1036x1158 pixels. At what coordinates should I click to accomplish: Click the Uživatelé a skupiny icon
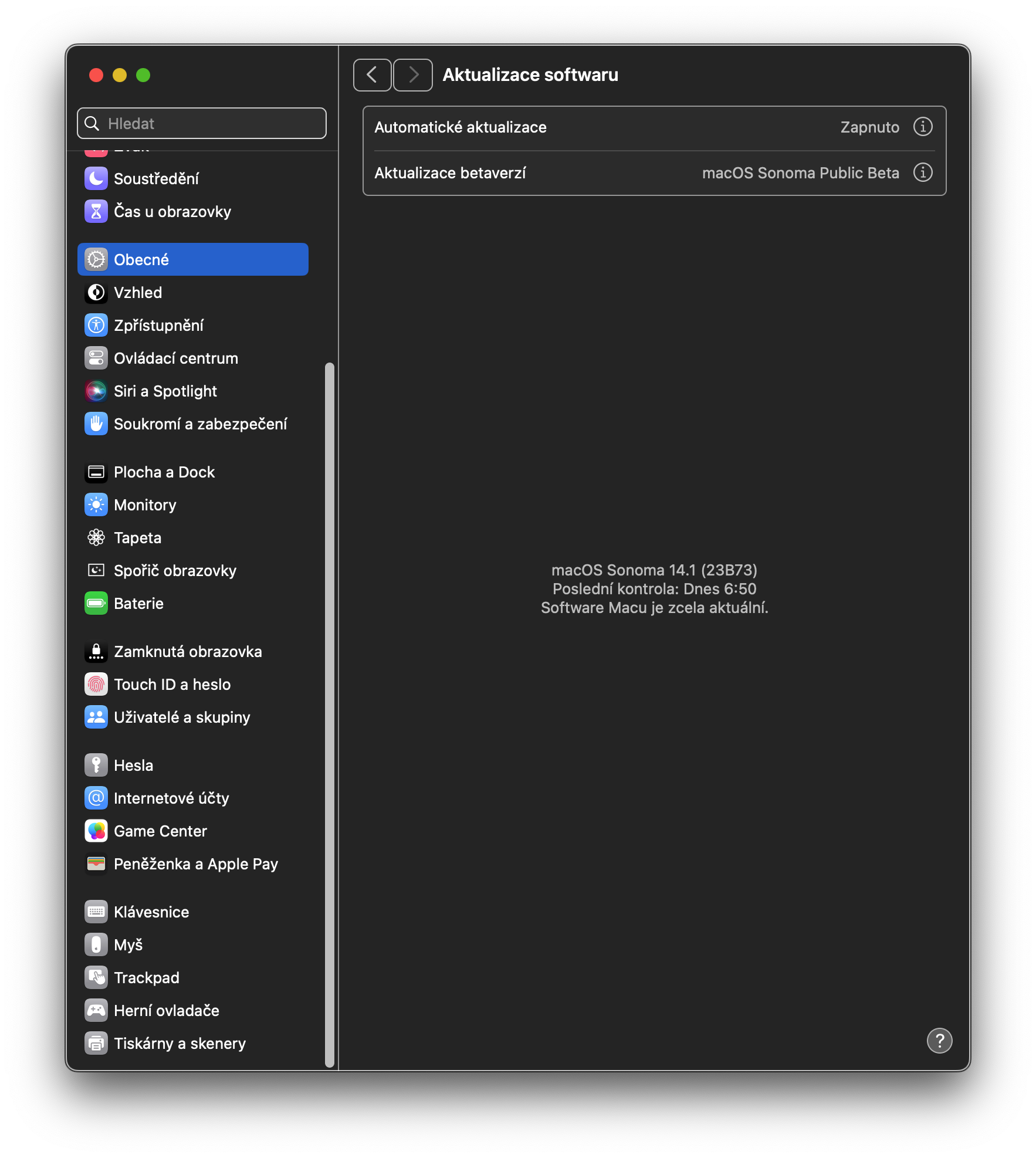pyautogui.click(x=96, y=717)
